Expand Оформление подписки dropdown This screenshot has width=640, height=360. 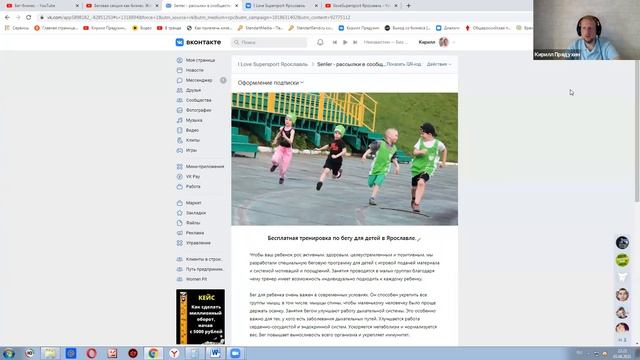(271, 82)
